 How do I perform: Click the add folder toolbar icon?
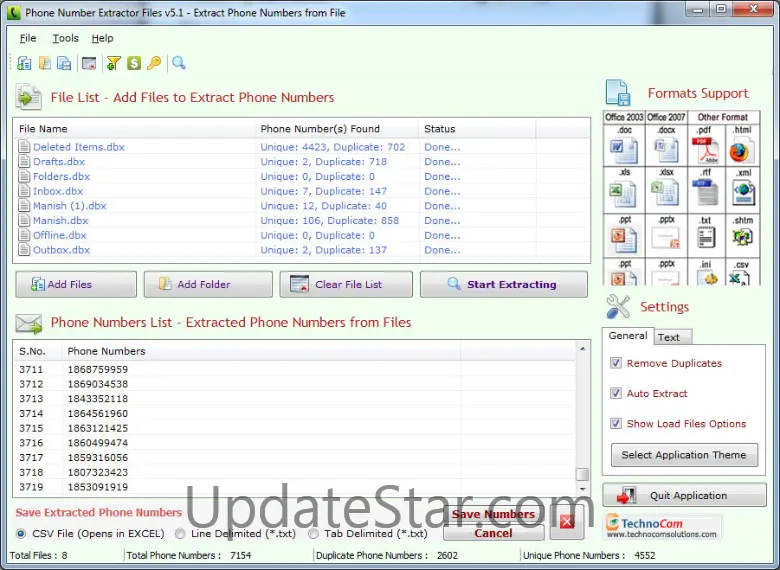point(45,63)
